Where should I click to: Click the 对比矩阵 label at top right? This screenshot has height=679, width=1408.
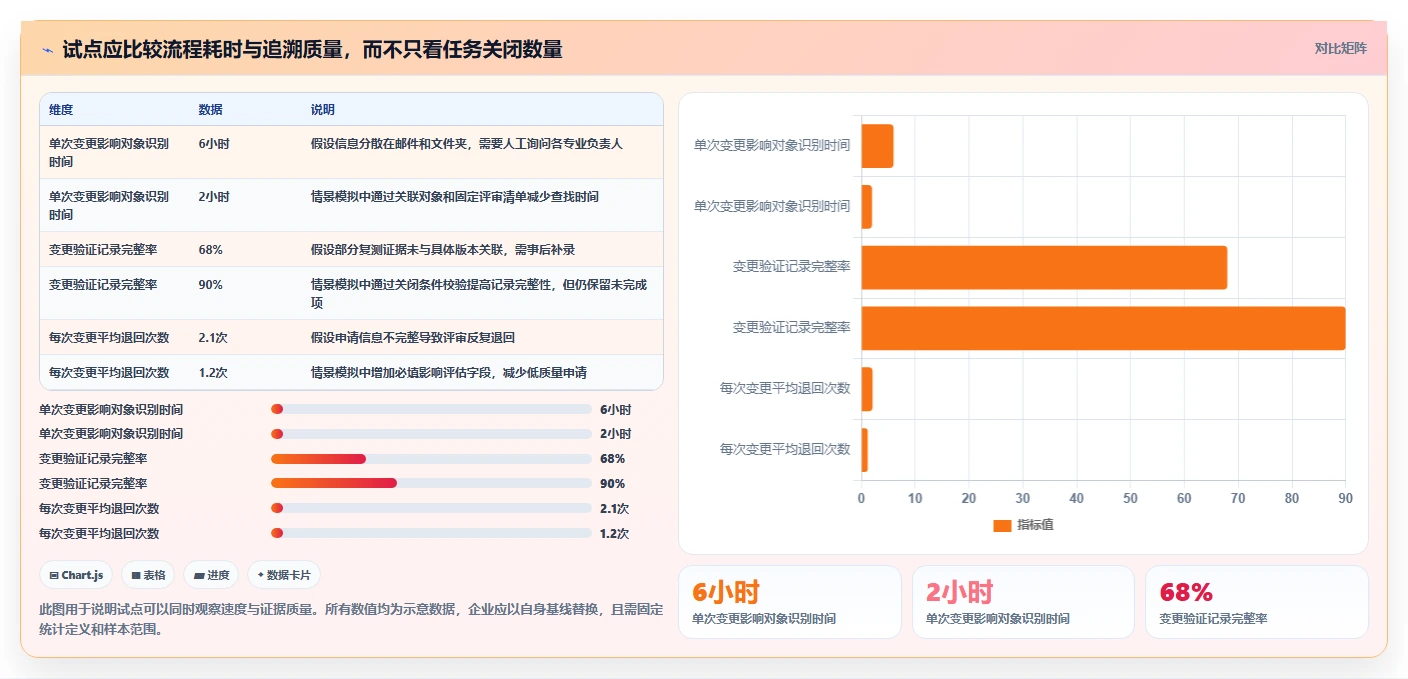[1340, 48]
